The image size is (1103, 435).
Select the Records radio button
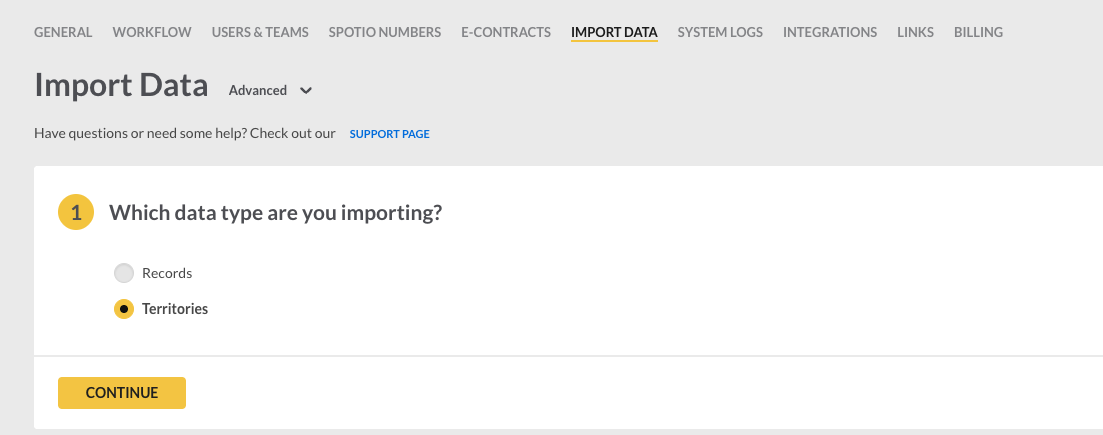tap(124, 273)
